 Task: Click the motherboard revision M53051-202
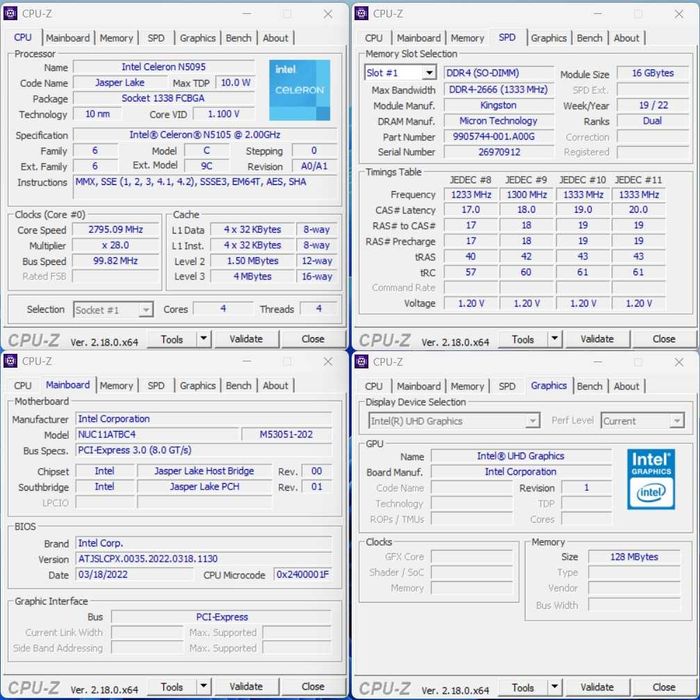tap(286, 434)
